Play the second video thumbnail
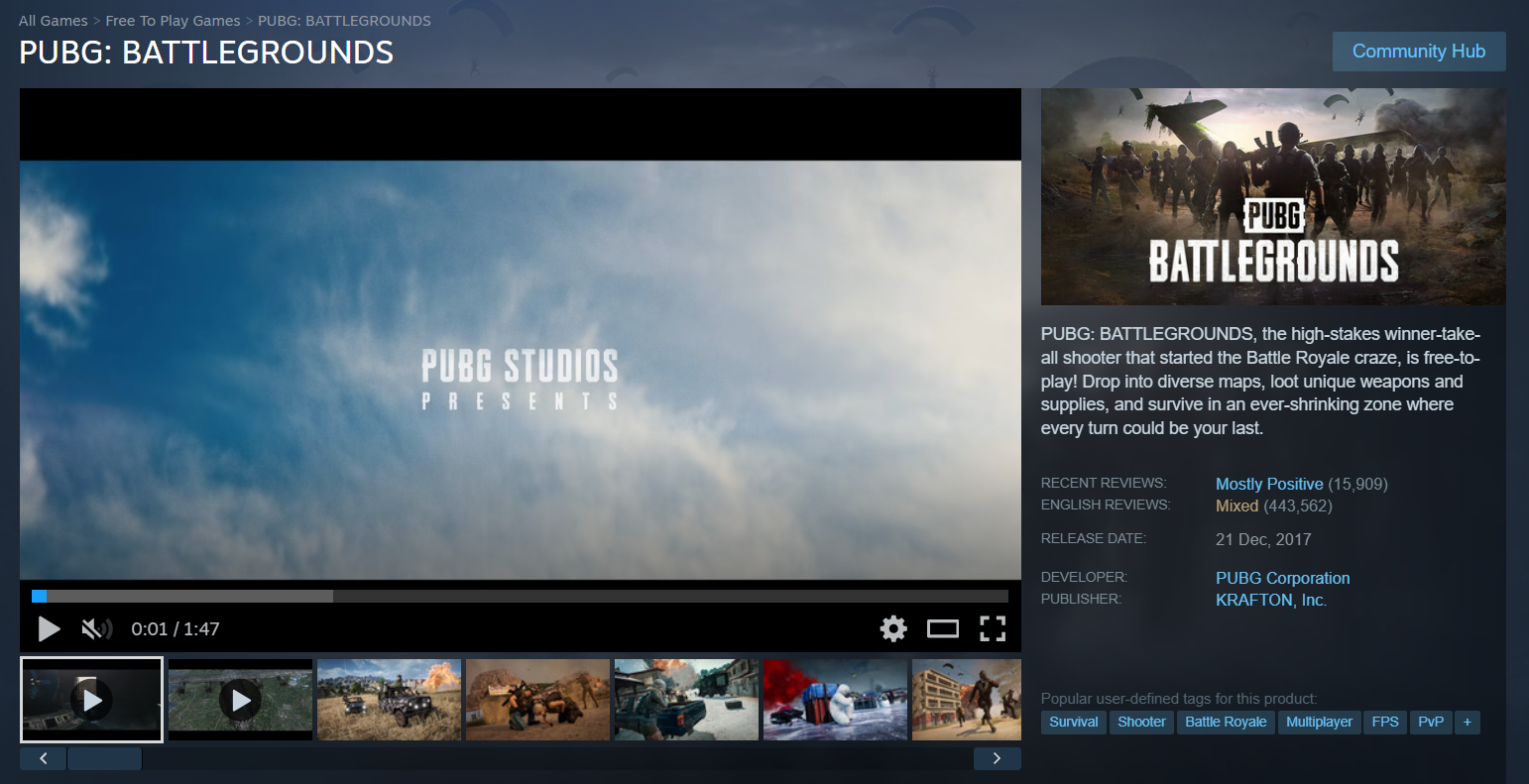1529x784 pixels. coord(240,699)
